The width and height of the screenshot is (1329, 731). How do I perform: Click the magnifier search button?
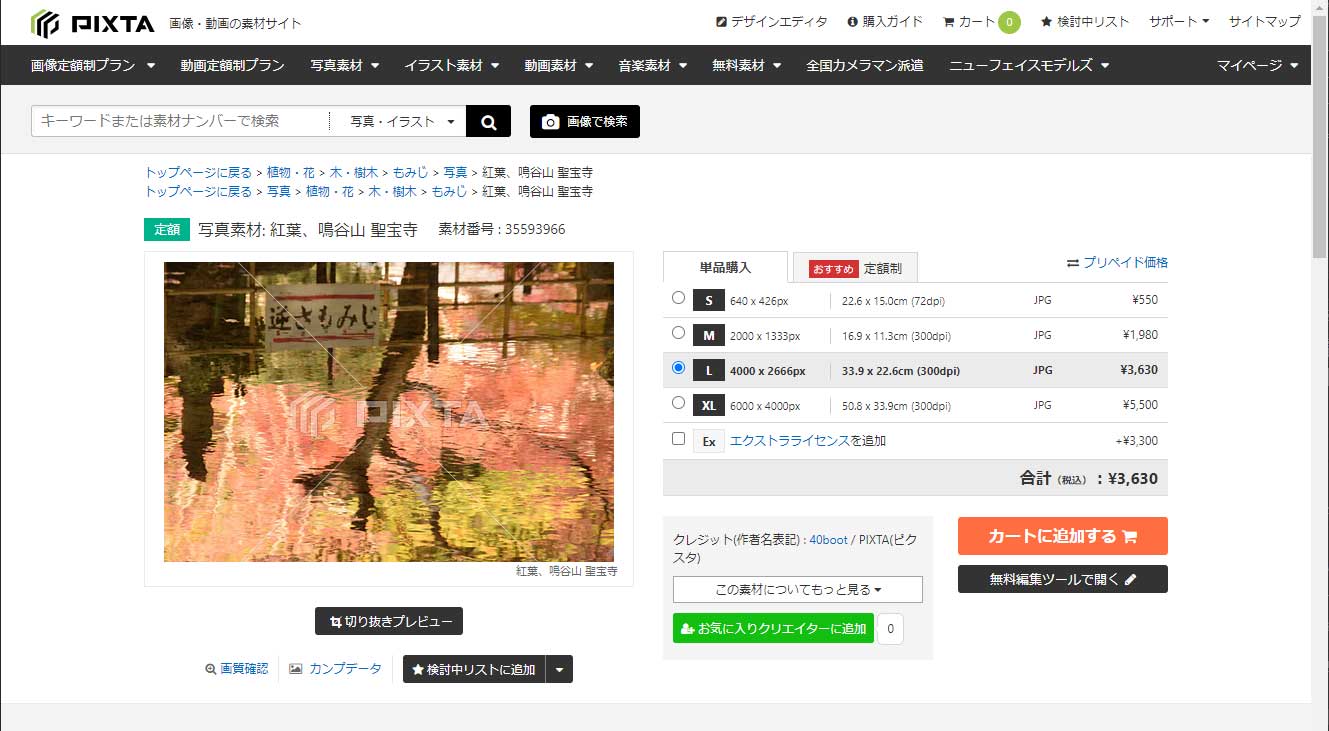click(x=488, y=122)
